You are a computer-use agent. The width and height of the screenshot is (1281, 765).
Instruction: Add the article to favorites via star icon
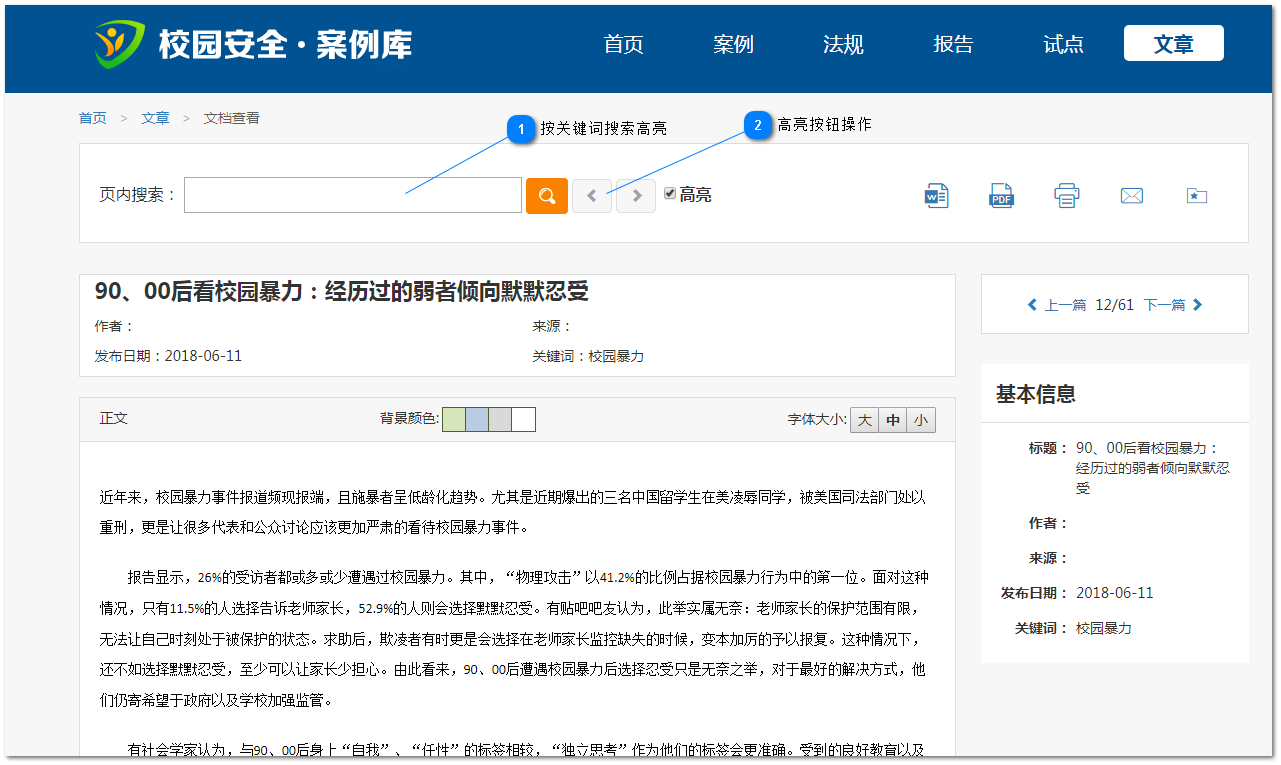(x=1196, y=195)
